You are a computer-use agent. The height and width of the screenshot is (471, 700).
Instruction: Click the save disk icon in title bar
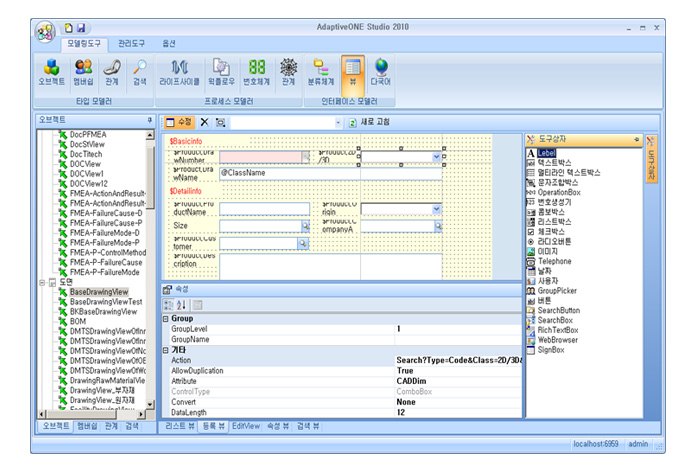point(81,28)
